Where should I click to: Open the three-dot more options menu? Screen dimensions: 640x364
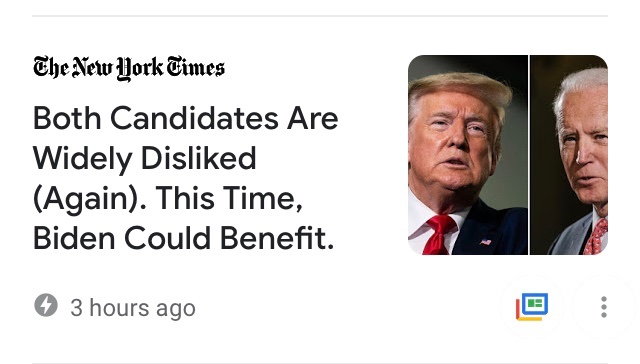coord(604,307)
